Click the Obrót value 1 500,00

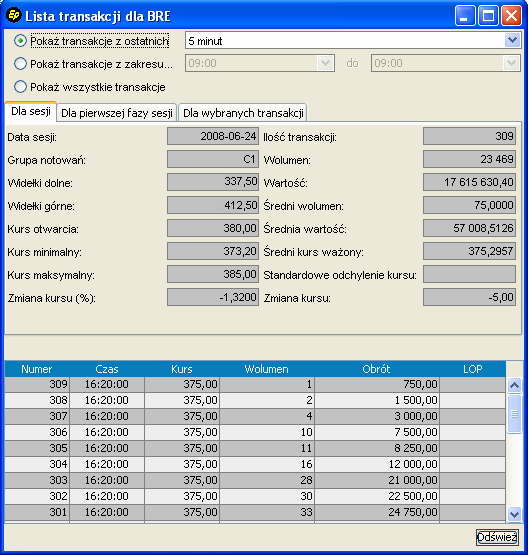pyautogui.click(x=377, y=400)
